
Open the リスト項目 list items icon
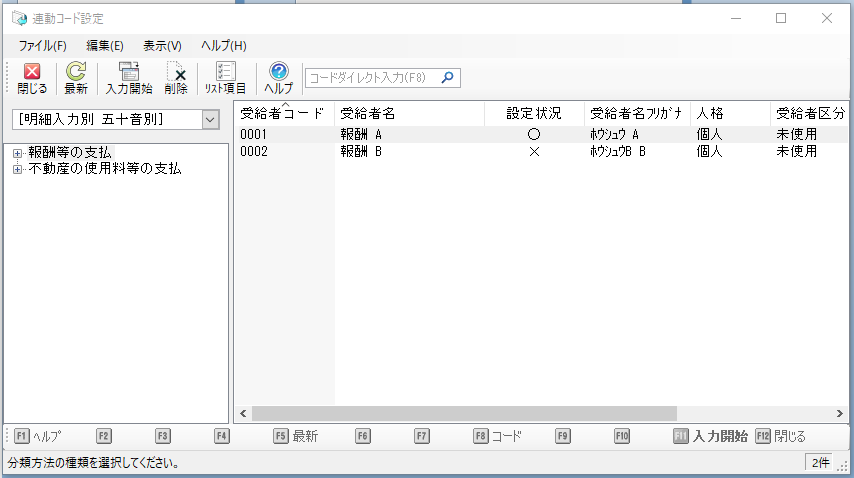(225, 73)
